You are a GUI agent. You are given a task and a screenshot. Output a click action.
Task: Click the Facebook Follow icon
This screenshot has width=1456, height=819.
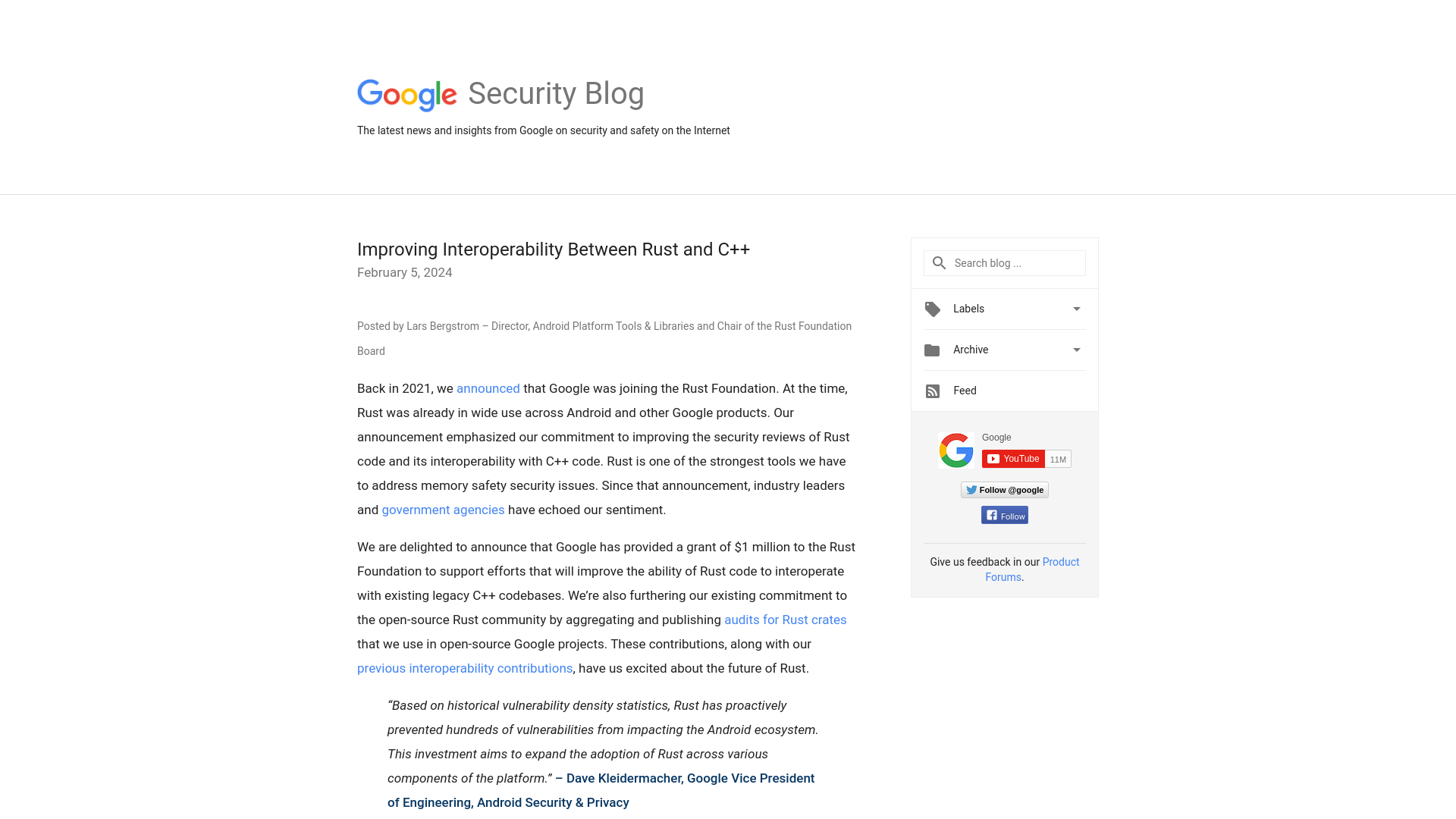1004,514
